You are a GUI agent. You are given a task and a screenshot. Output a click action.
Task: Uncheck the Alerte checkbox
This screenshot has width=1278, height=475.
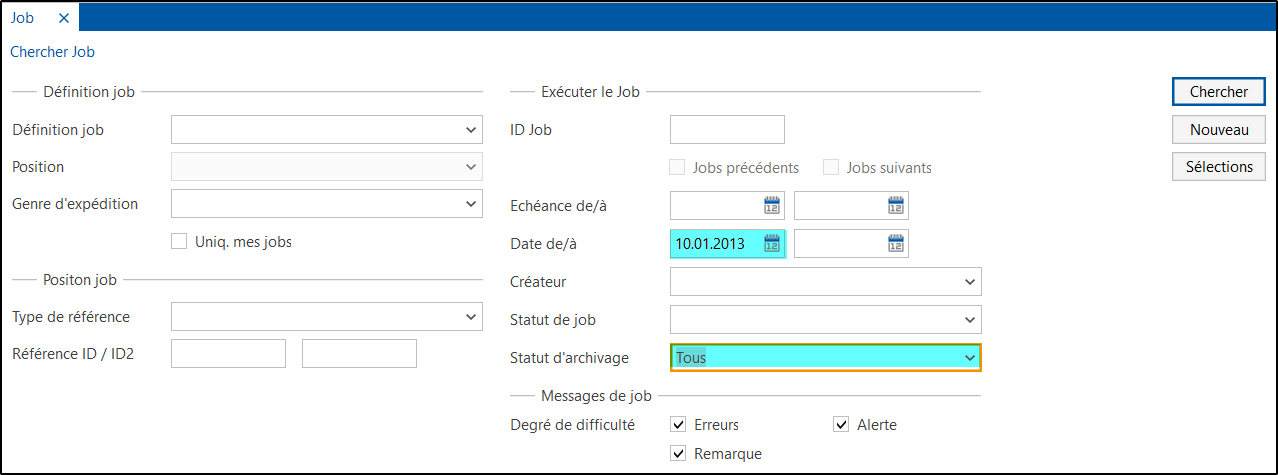(x=841, y=424)
